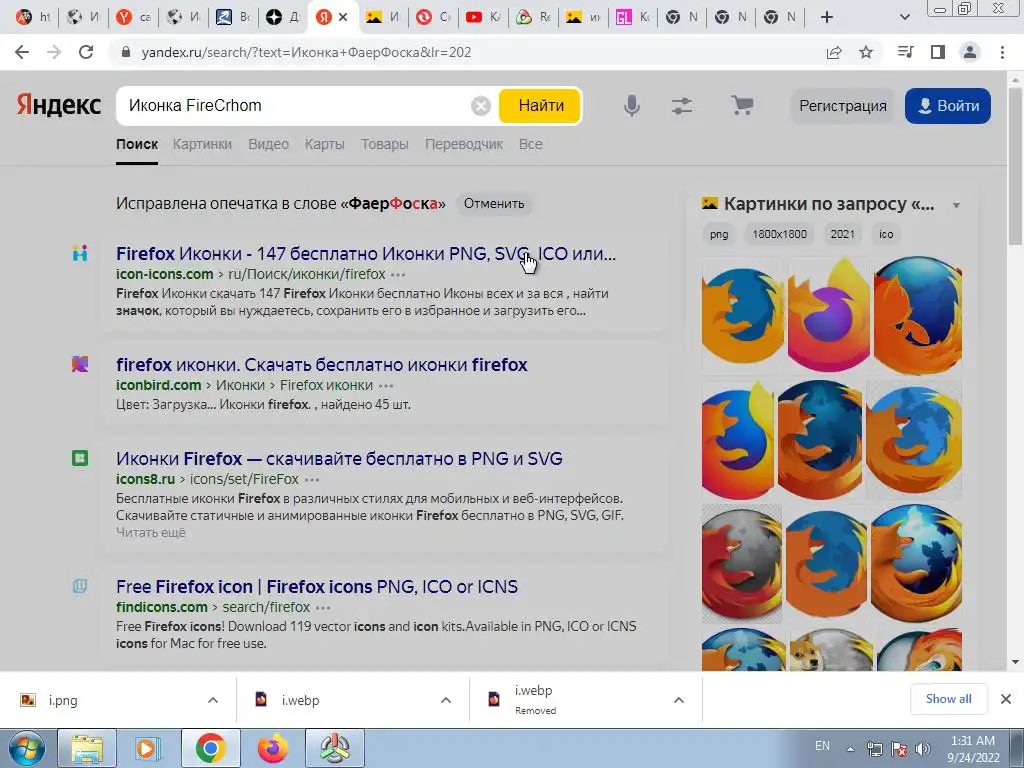Open the doge Firefox parody thumbnail
This screenshot has height=768, width=1024.
tap(831, 649)
